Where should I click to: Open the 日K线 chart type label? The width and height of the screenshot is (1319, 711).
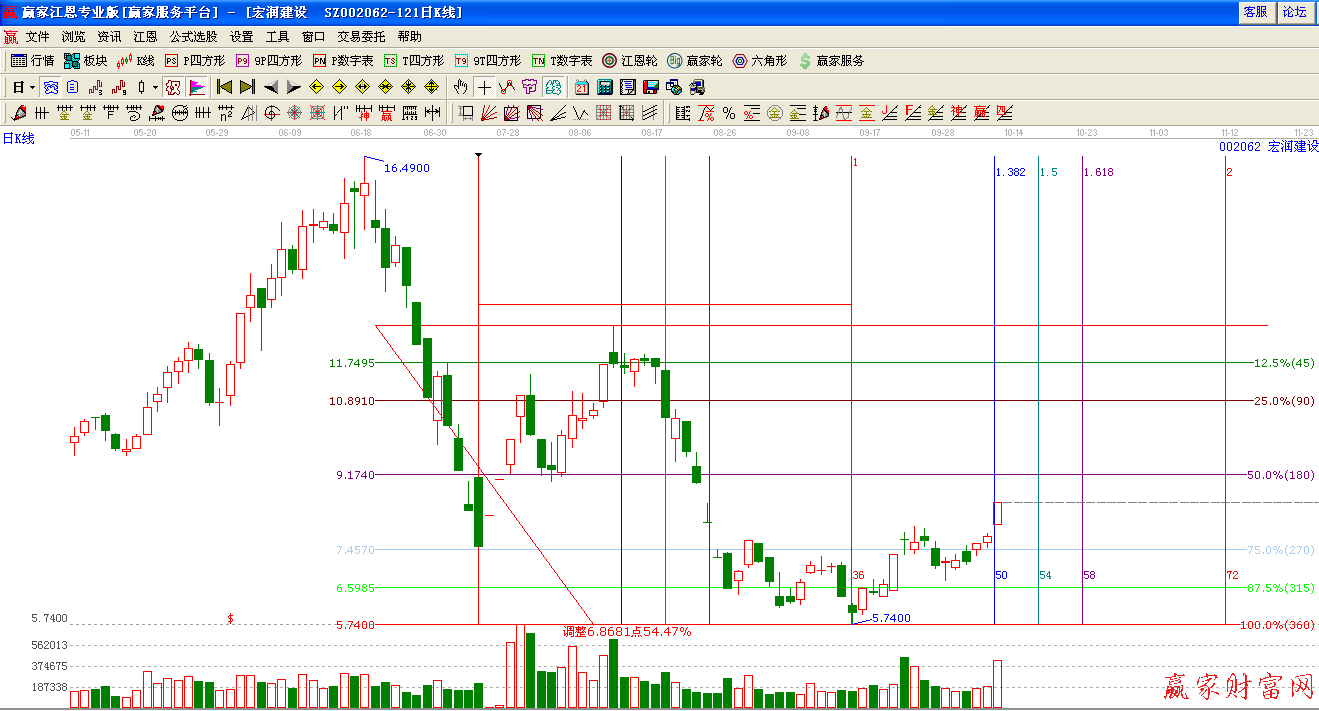[18, 139]
